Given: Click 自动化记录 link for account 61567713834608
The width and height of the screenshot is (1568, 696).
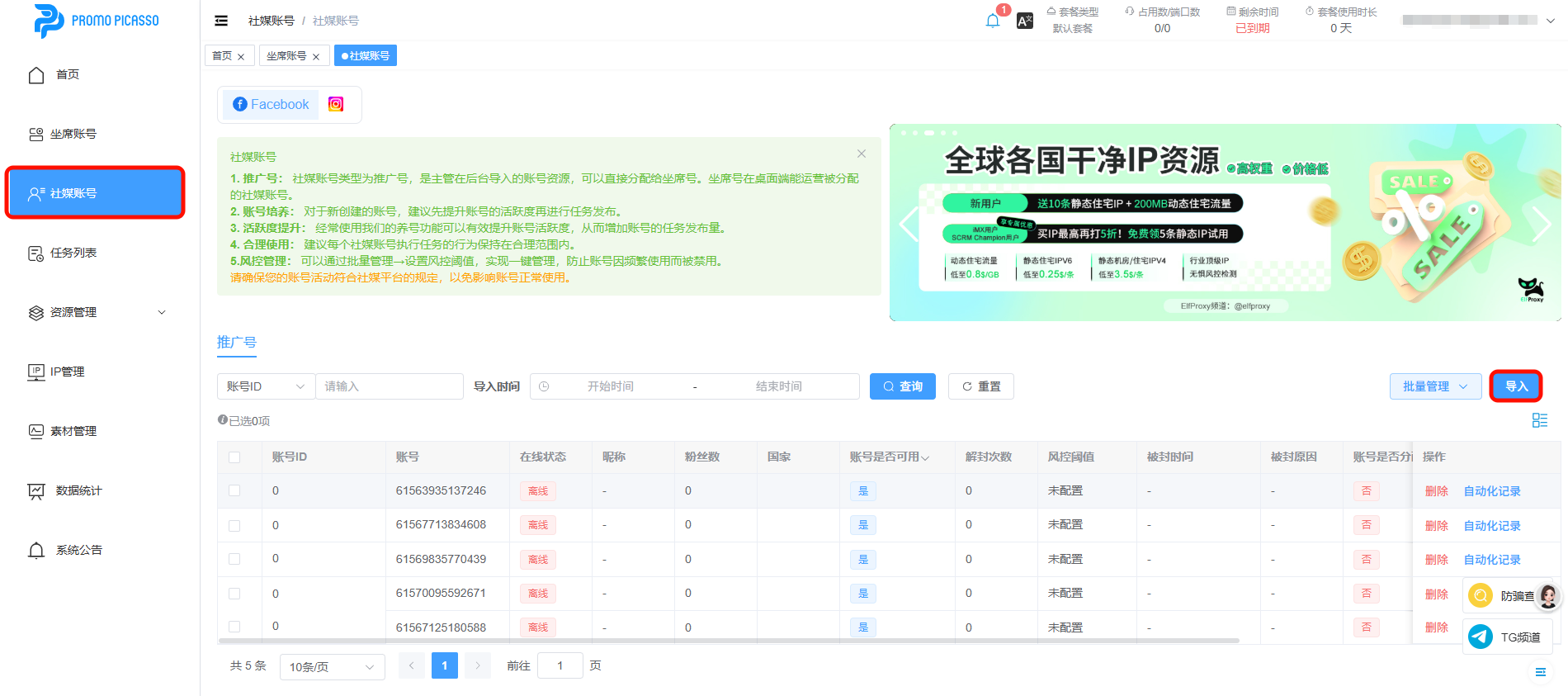Looking at the screenshot, I should pos(1491,526).
